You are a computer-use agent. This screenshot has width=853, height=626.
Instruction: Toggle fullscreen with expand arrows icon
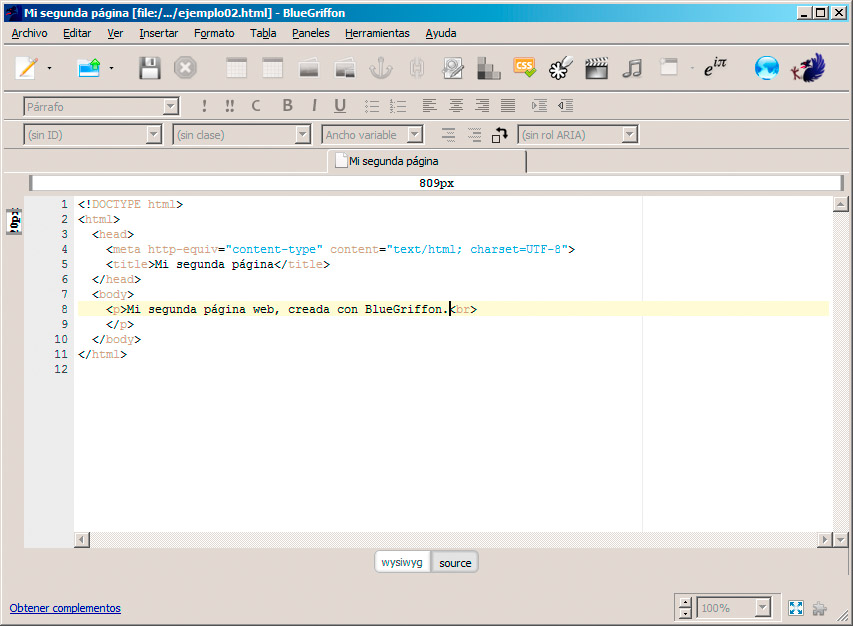pyautogui.click(x=795, y=608)
